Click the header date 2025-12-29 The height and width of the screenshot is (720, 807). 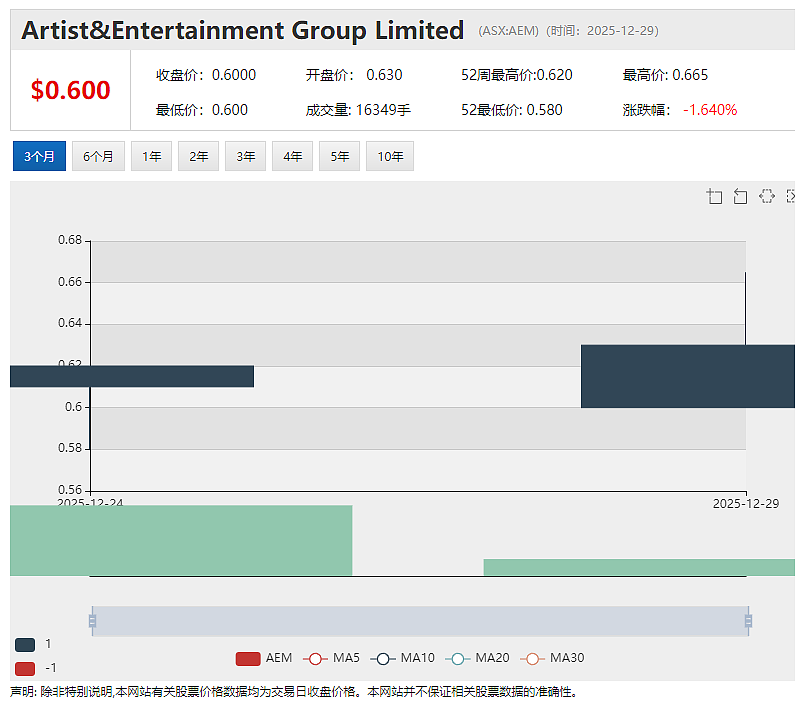[620, 31]
